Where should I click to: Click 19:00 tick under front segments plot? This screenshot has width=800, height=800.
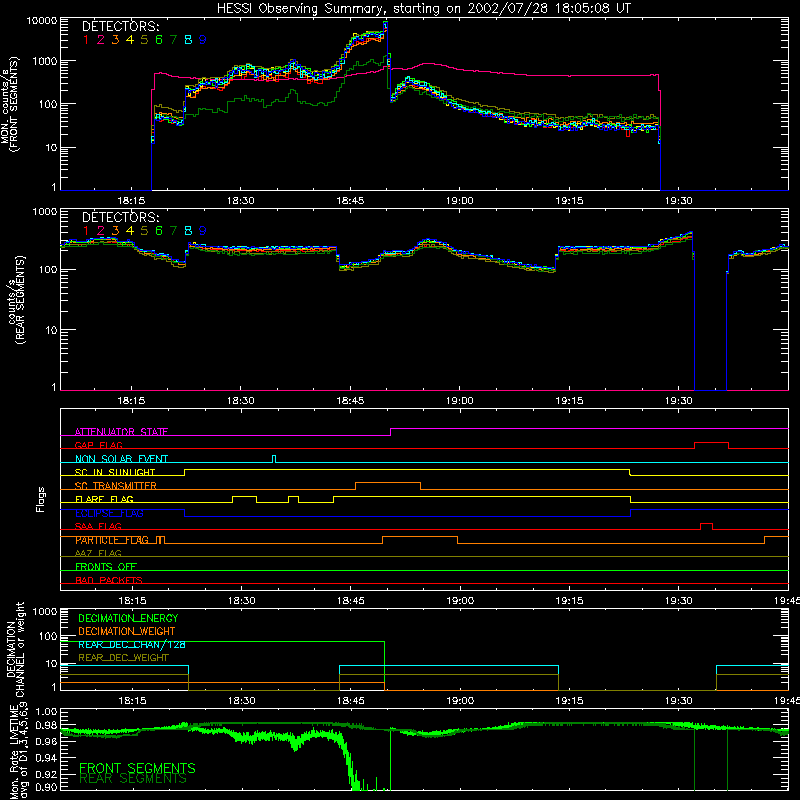pos(459,201)
